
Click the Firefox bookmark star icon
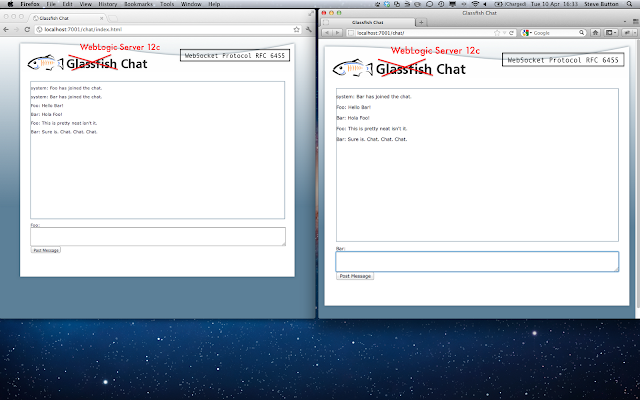(497, 33)
